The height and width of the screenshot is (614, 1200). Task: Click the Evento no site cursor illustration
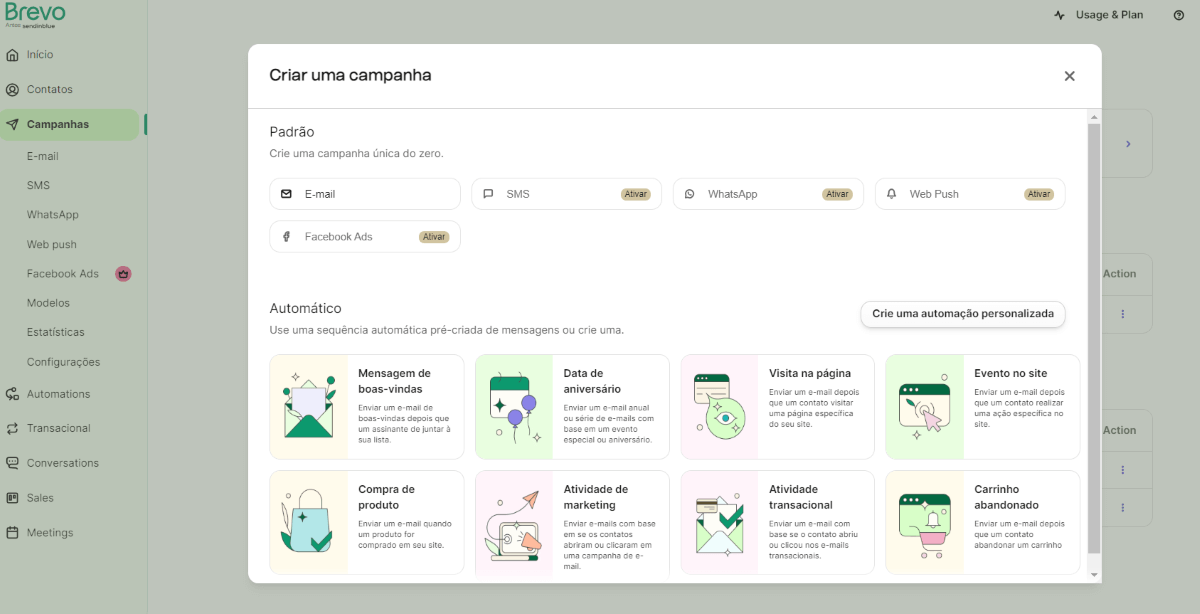click(924, 406)
